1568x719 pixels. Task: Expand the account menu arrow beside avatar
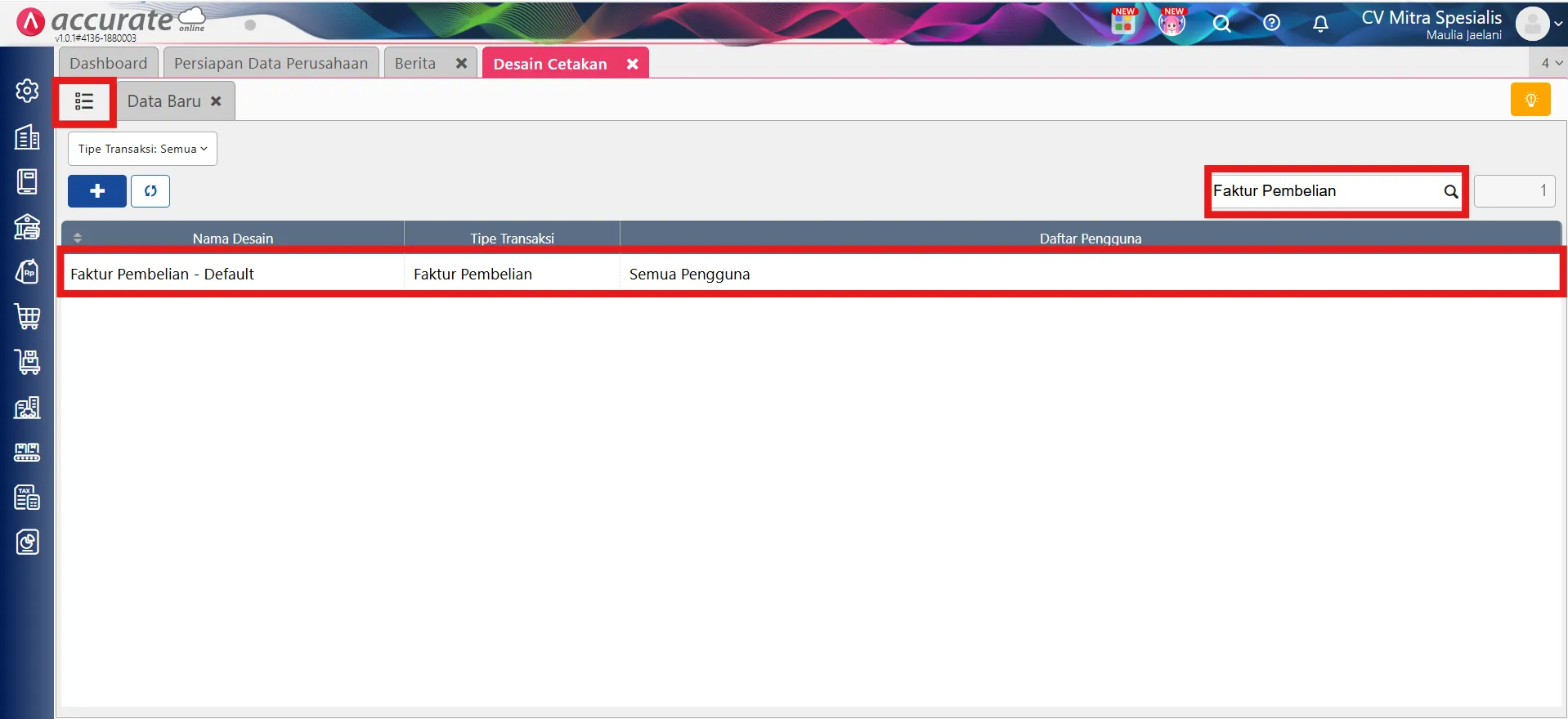[1558, 24]
